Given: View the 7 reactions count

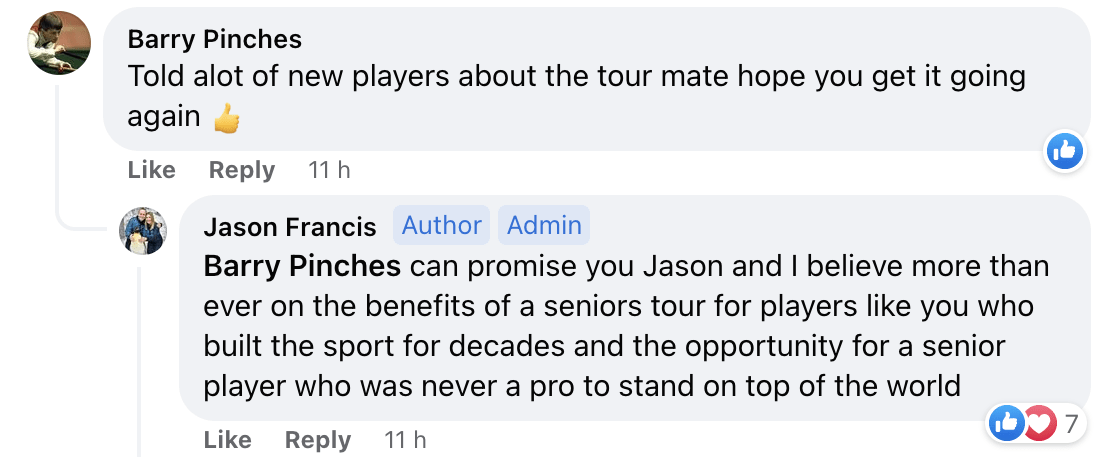Looking at the screenshot, I should coord(1071,424).
